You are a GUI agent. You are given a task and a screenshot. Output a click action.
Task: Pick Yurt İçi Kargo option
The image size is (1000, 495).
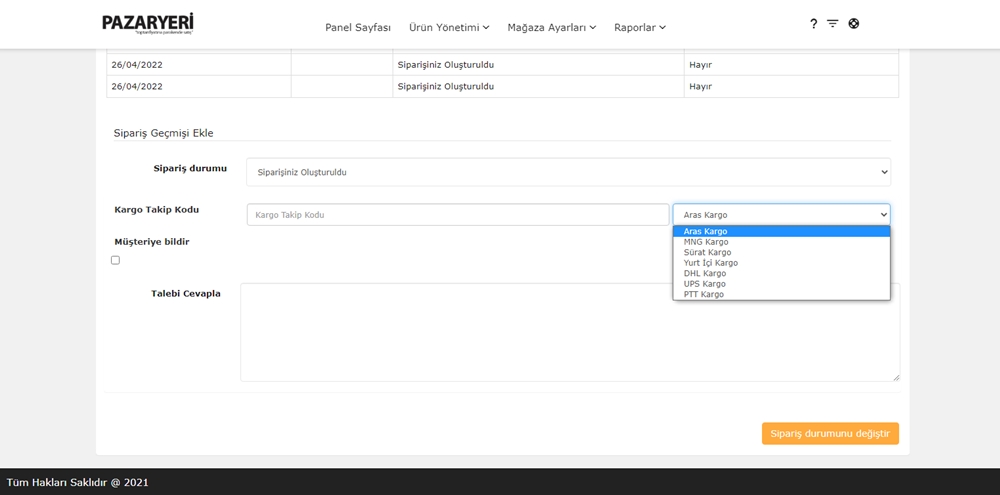(x=781, y=263)
